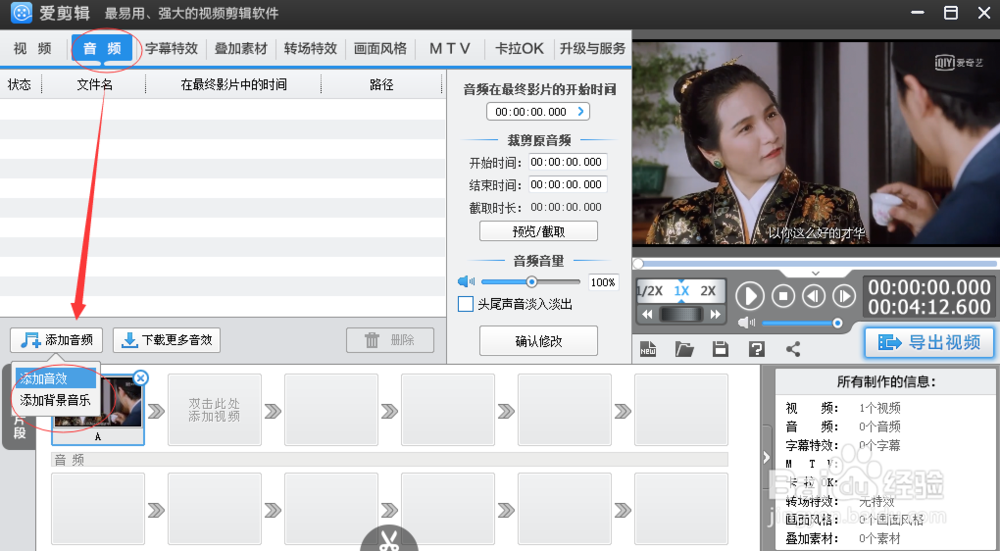Open an existing project folder icon
Screen dimensions: 1000x551
pos(684,349)
